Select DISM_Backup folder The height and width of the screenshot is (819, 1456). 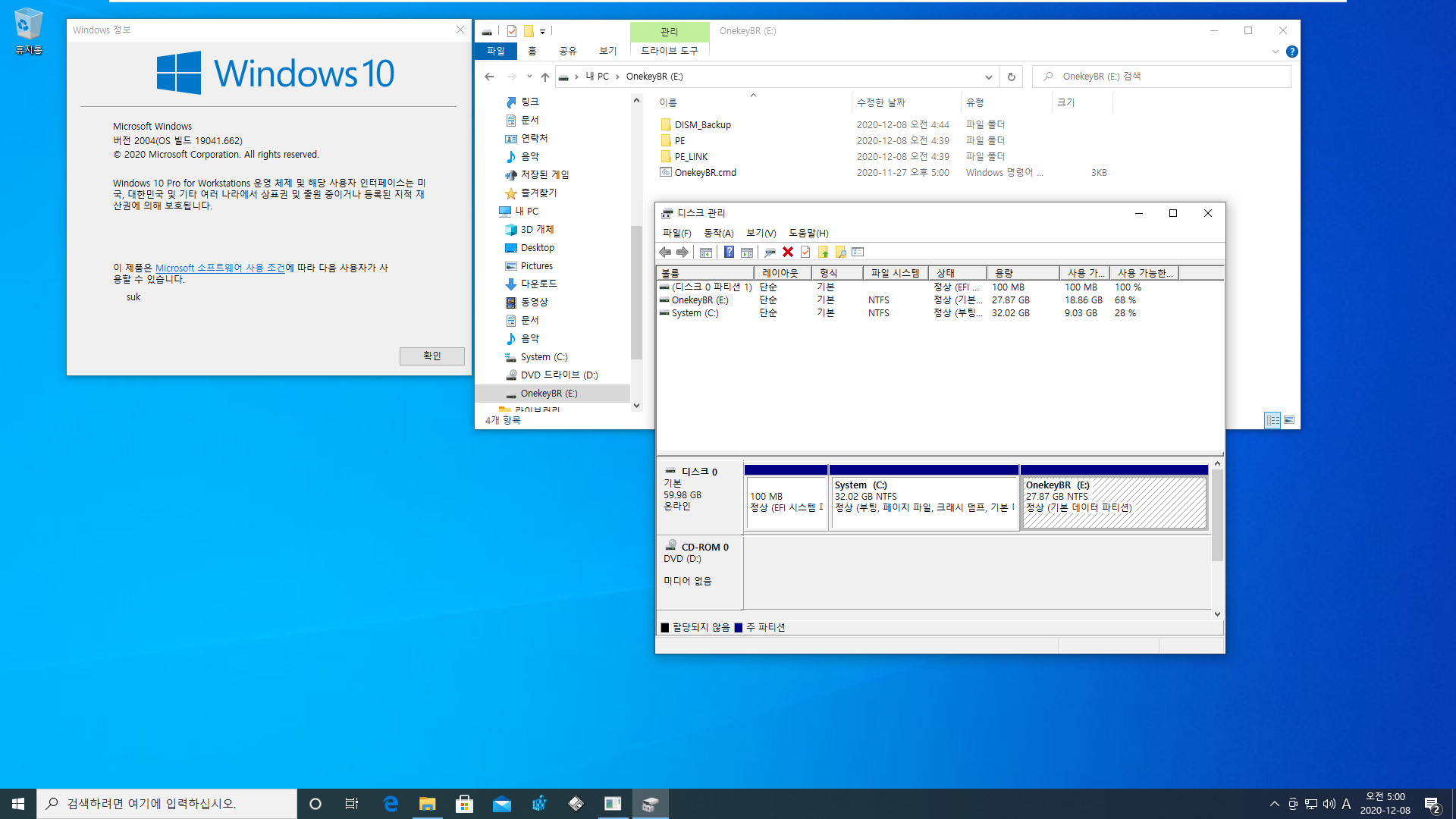[703, 124]
